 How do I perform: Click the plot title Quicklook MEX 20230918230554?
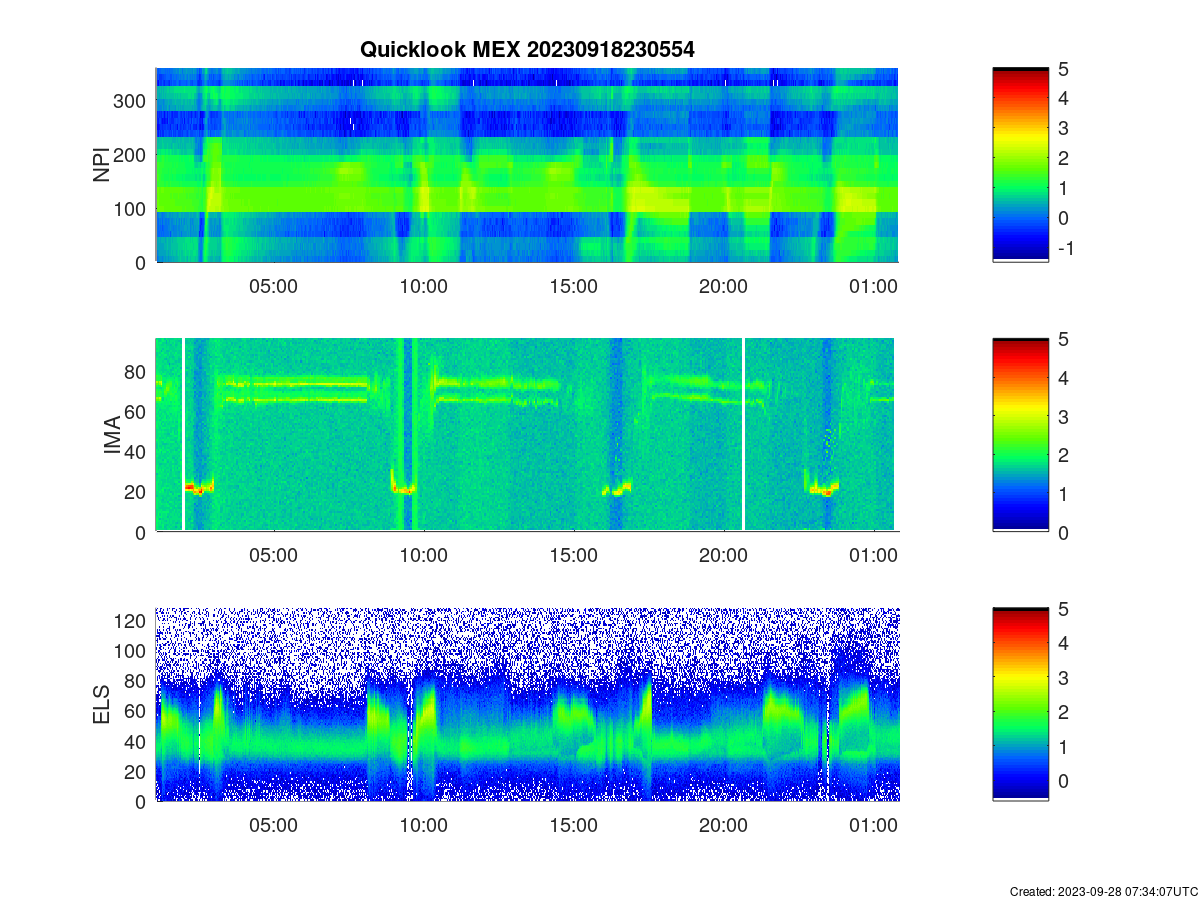click(527, 49)
